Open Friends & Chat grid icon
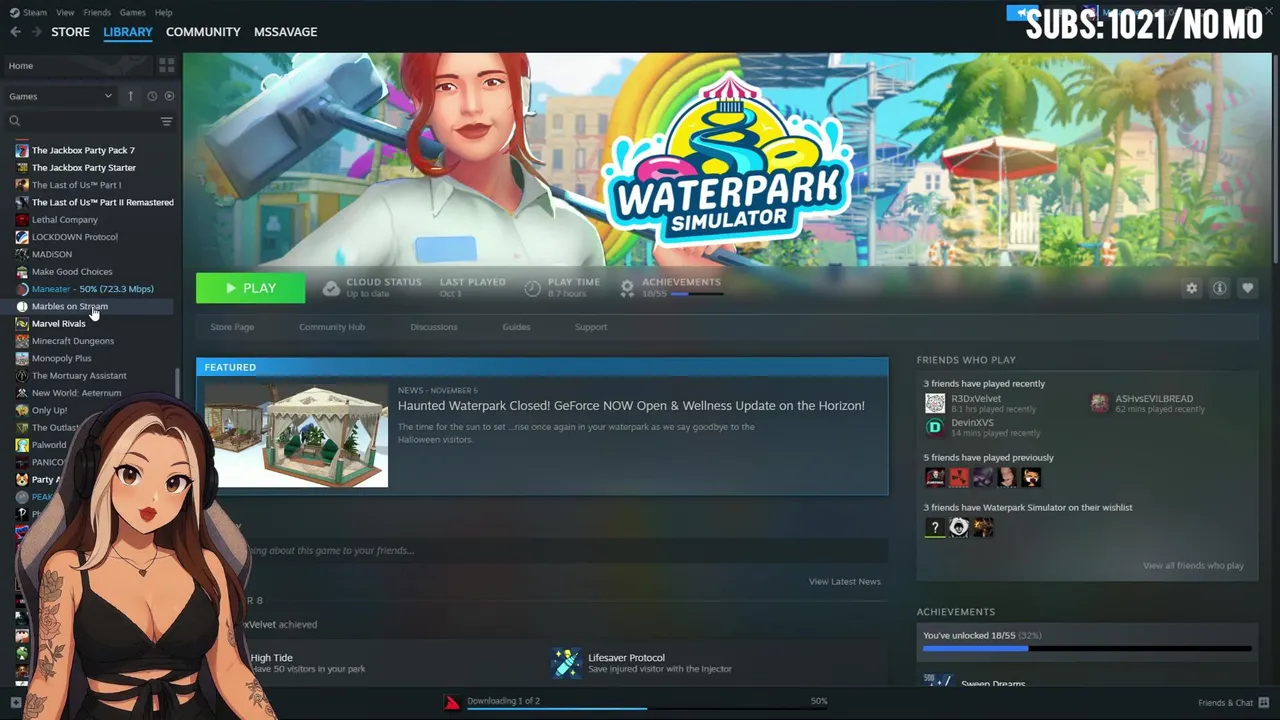 [x=1264, y=702]
